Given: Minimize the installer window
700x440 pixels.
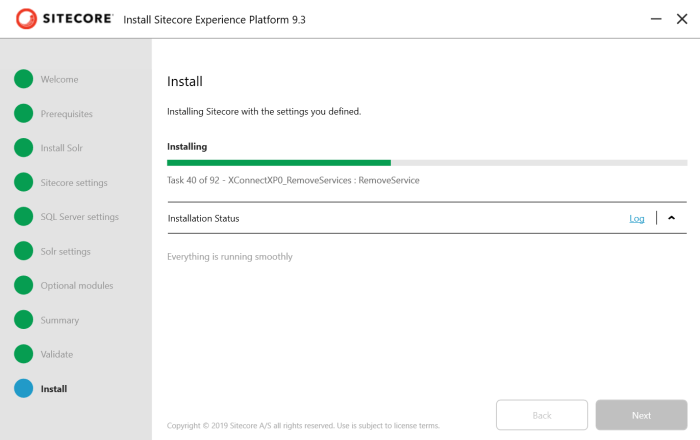Looking at the screenshot, I should click(x=656, y=19).
